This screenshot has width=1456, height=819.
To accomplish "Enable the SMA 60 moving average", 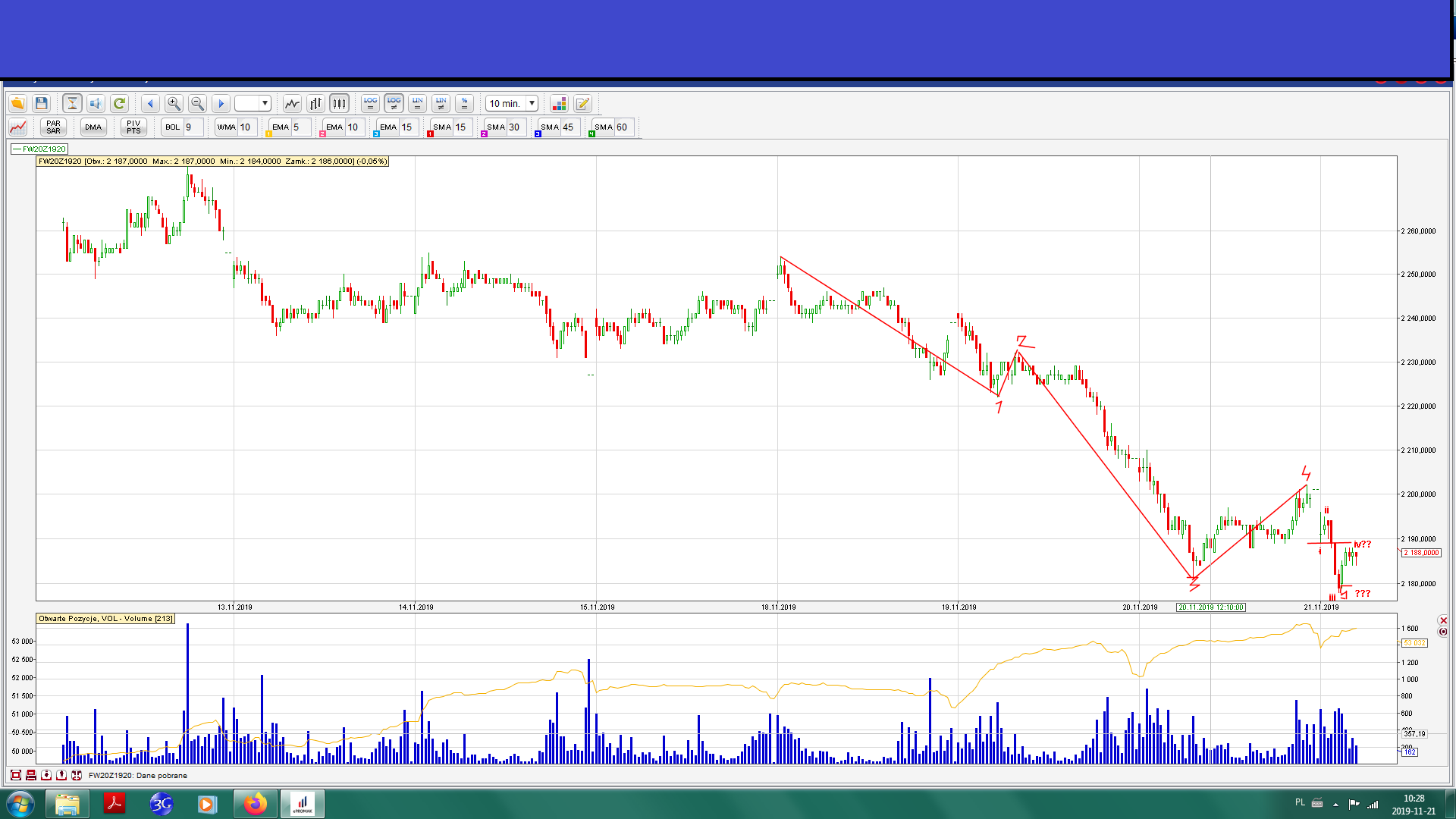I will [x=604, y=127].
